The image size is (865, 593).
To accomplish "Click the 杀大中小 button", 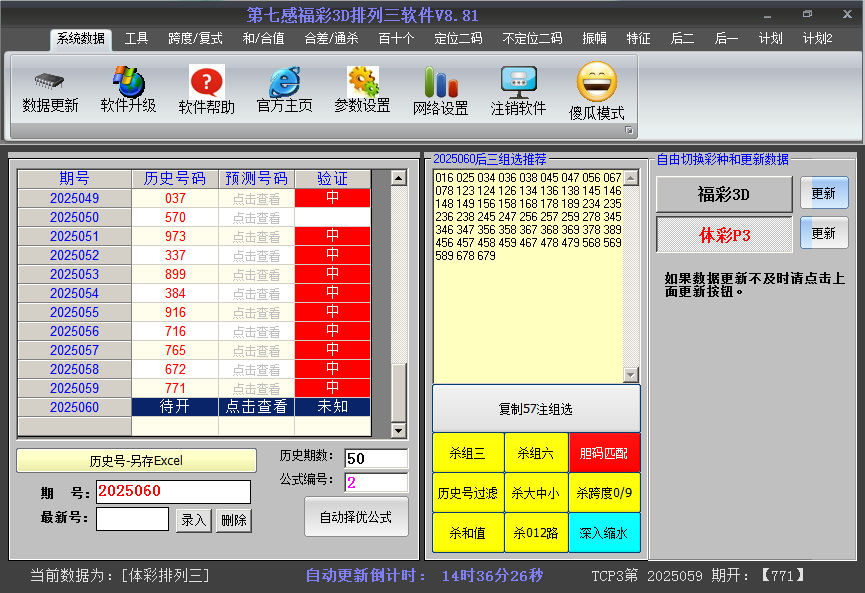I will coord(536,493).
